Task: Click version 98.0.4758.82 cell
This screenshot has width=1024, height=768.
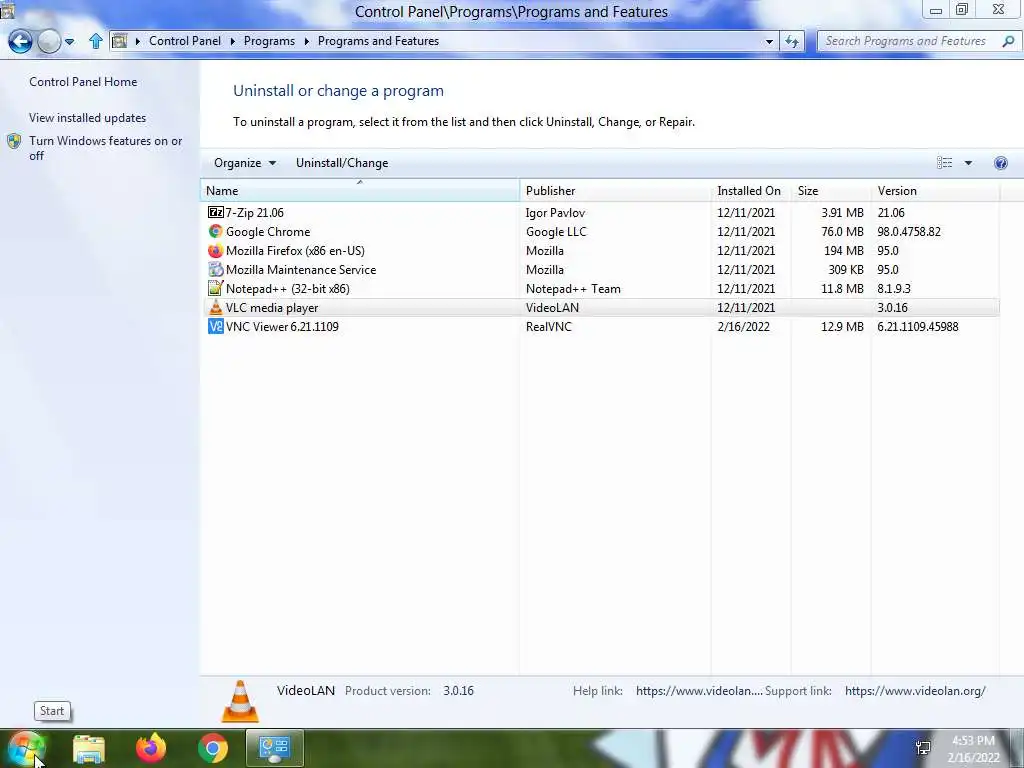Action: click(909, 232)
